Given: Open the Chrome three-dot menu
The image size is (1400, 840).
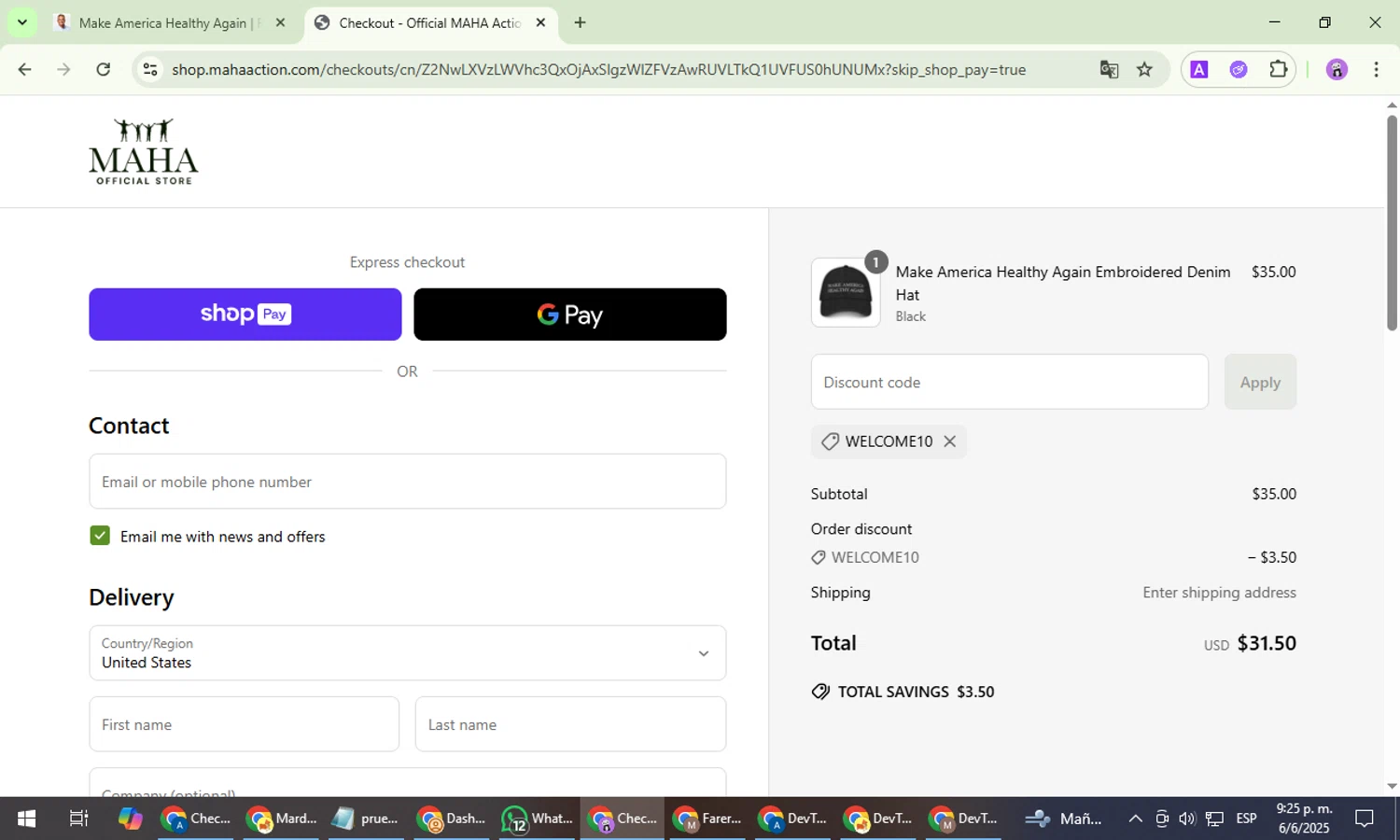Looking at the screenshot, I should point(1376,70).
